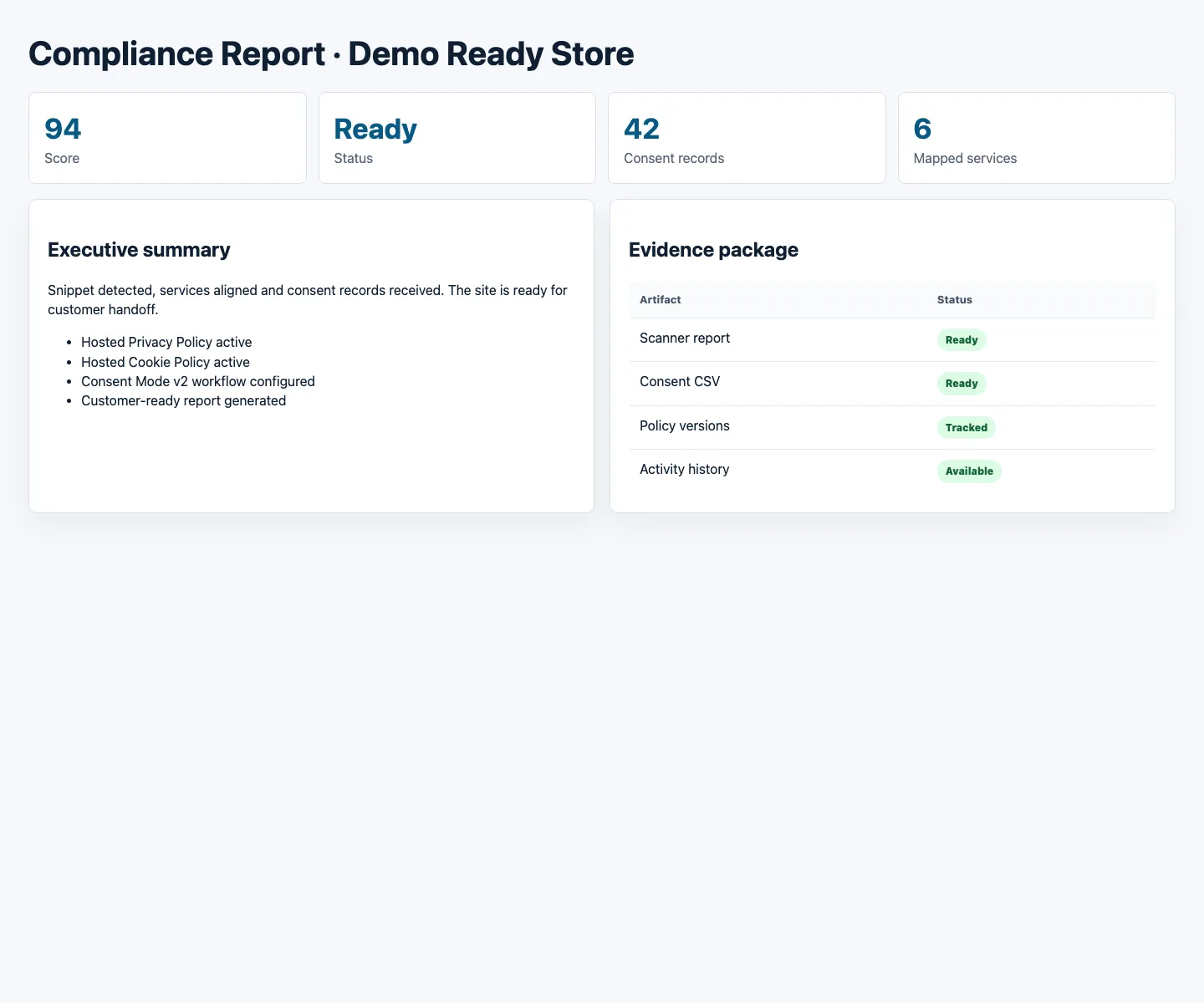Click the 'Score' label
The height and width of the screenshot is (1003, 1204).
click(62, 158)
